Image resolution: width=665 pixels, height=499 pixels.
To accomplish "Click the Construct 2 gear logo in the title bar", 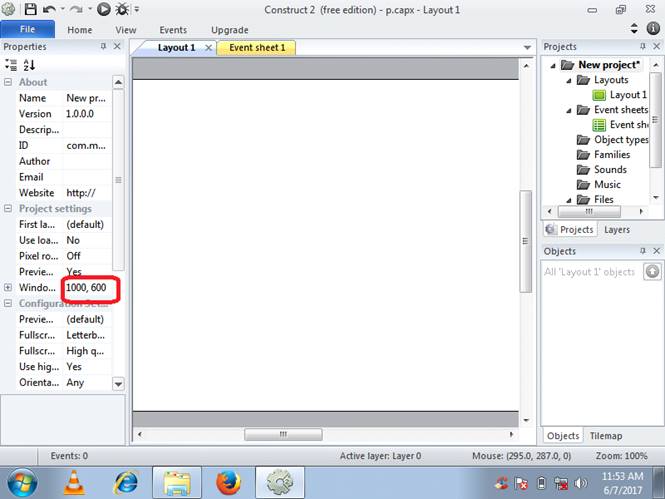I will [x=8, y=9].
